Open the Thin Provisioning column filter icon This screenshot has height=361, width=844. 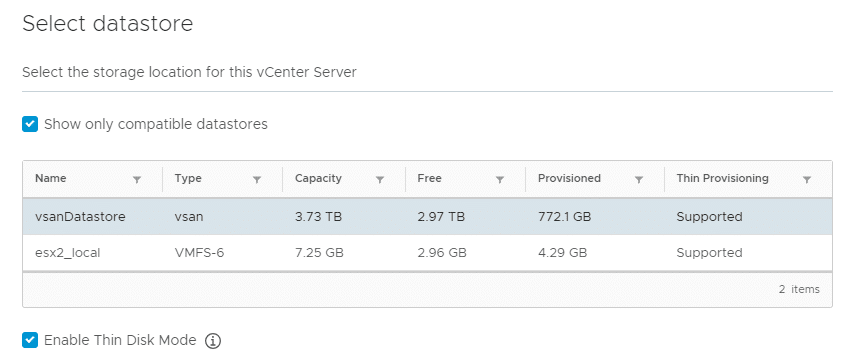(807, 180)
